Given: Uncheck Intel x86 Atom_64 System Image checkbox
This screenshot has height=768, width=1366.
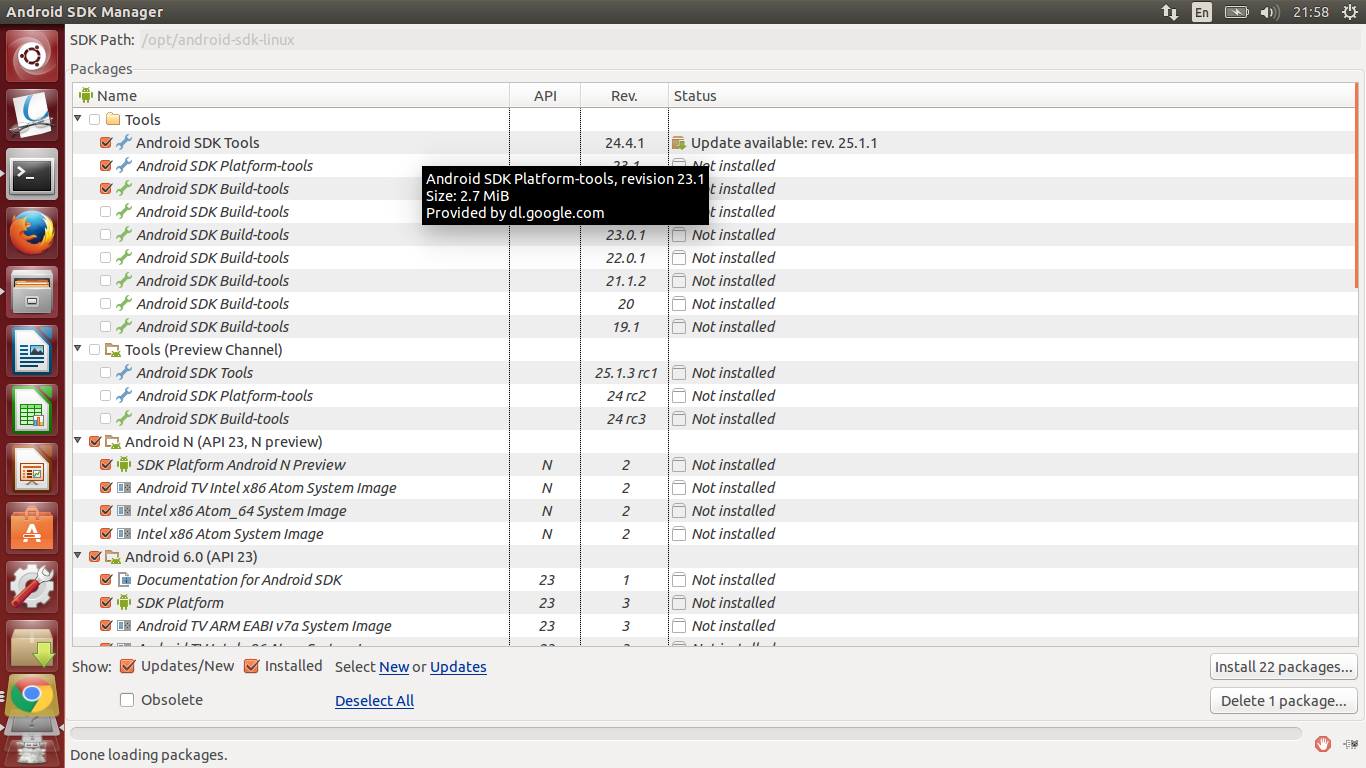Looking at the screenshot, I should (106, 510).
